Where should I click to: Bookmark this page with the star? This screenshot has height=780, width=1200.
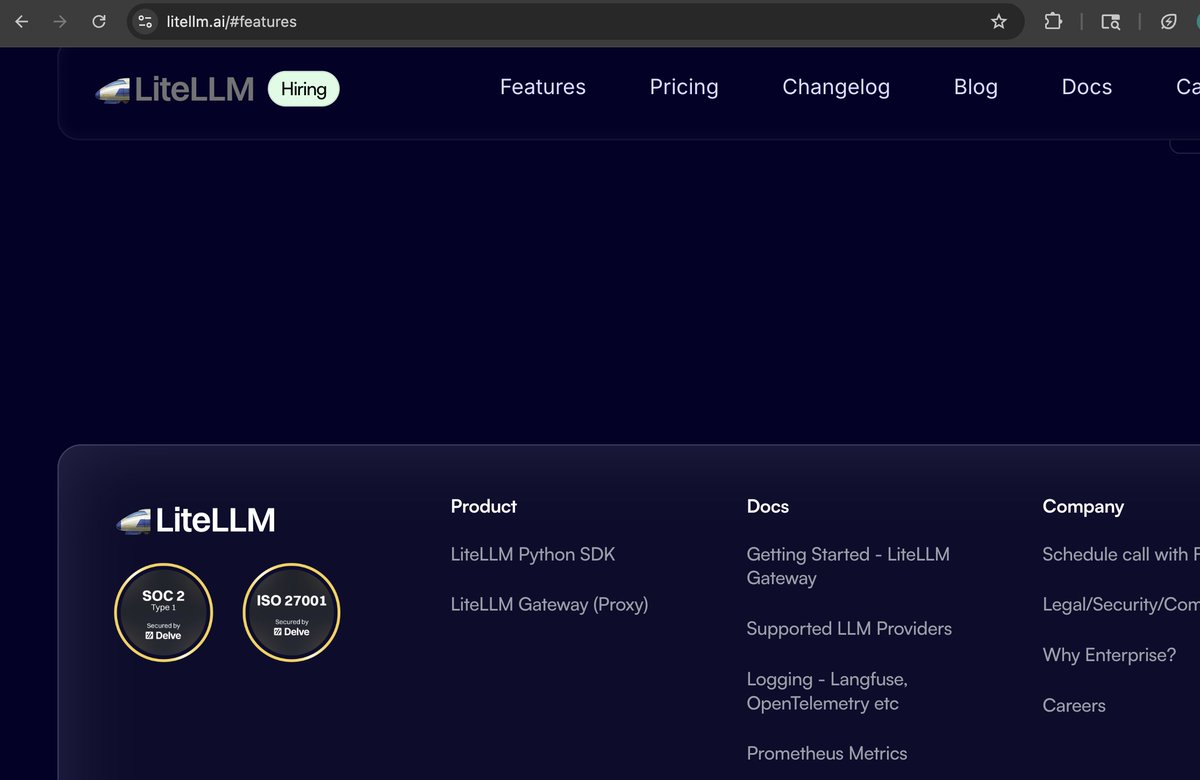point(998,21)
